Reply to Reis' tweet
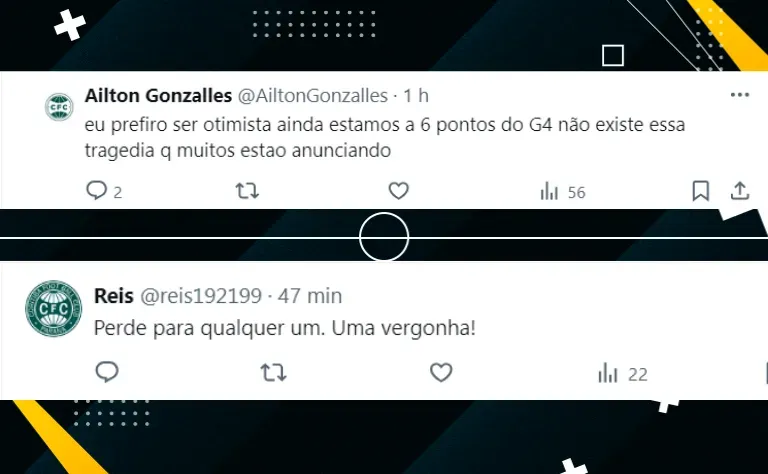Image resolution: width=768 pixels, height=474 pixels. click(107, 372)
